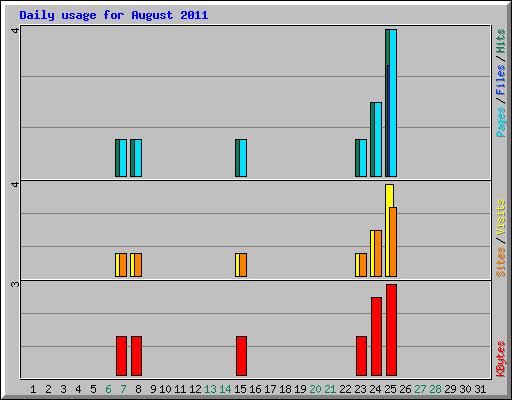The height and width of the screenshot is (400, 512).
Task: Click day label '2' on the x-axis
Action: [x=48, y=389]
